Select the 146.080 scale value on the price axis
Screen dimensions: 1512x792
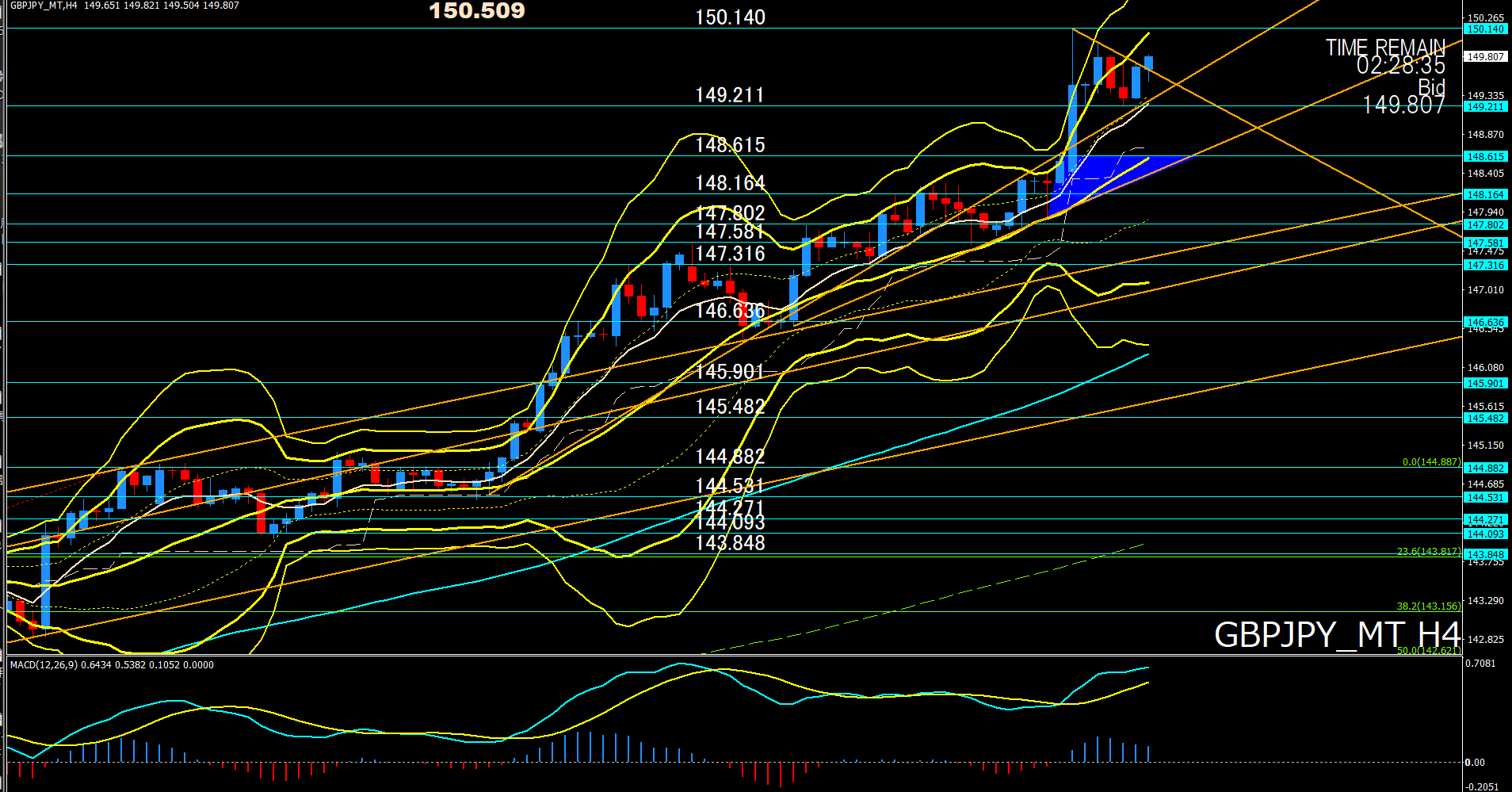click(x=1486, y=368)
